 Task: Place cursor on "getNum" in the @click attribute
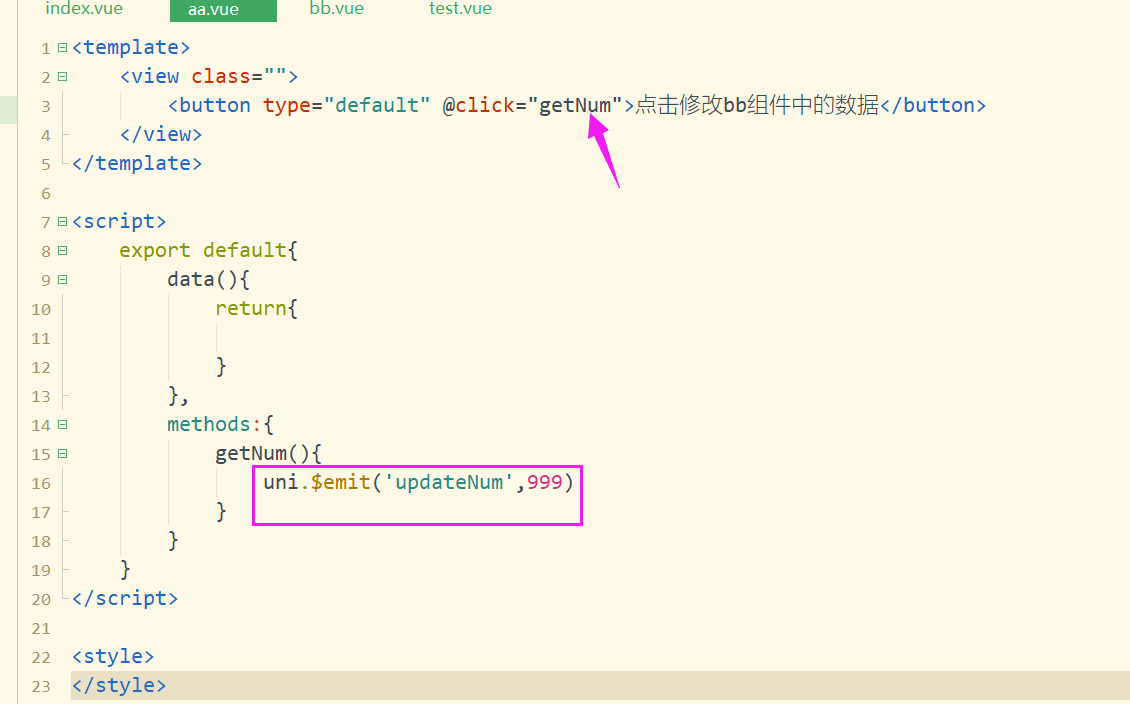(575, 105)
